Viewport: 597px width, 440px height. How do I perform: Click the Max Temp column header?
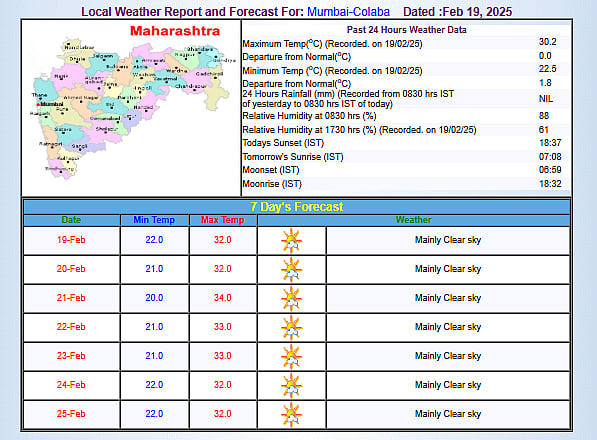[x=223, y=220]
